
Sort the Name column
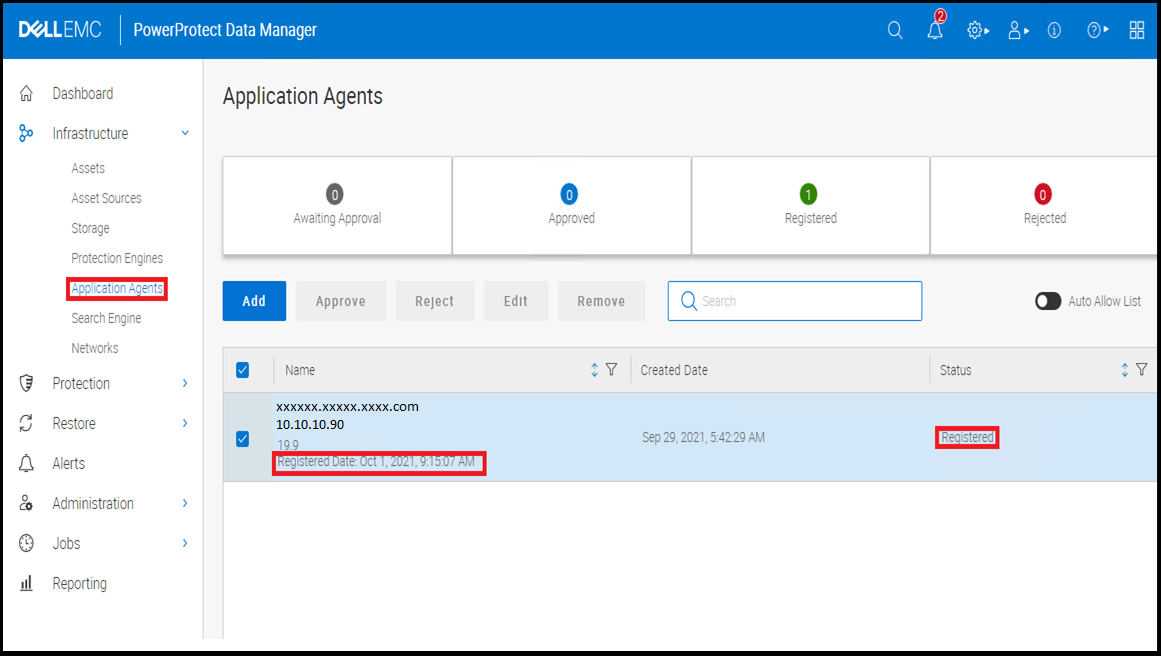pos(594,370)
